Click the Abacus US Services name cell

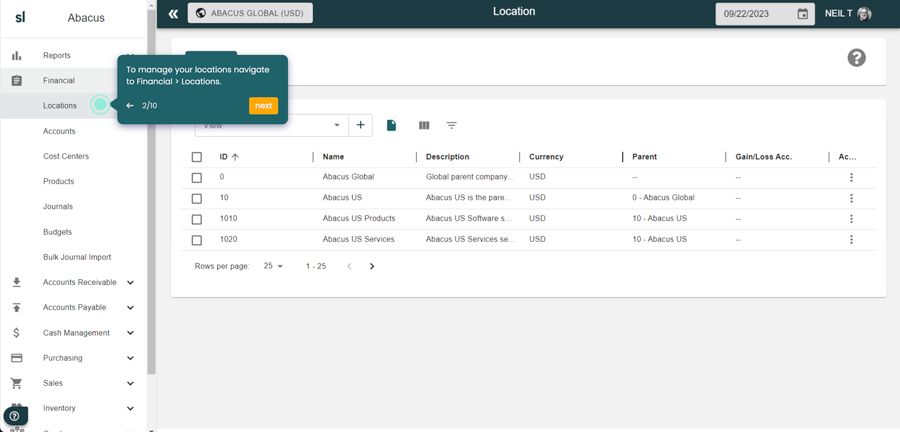point(358,239)
